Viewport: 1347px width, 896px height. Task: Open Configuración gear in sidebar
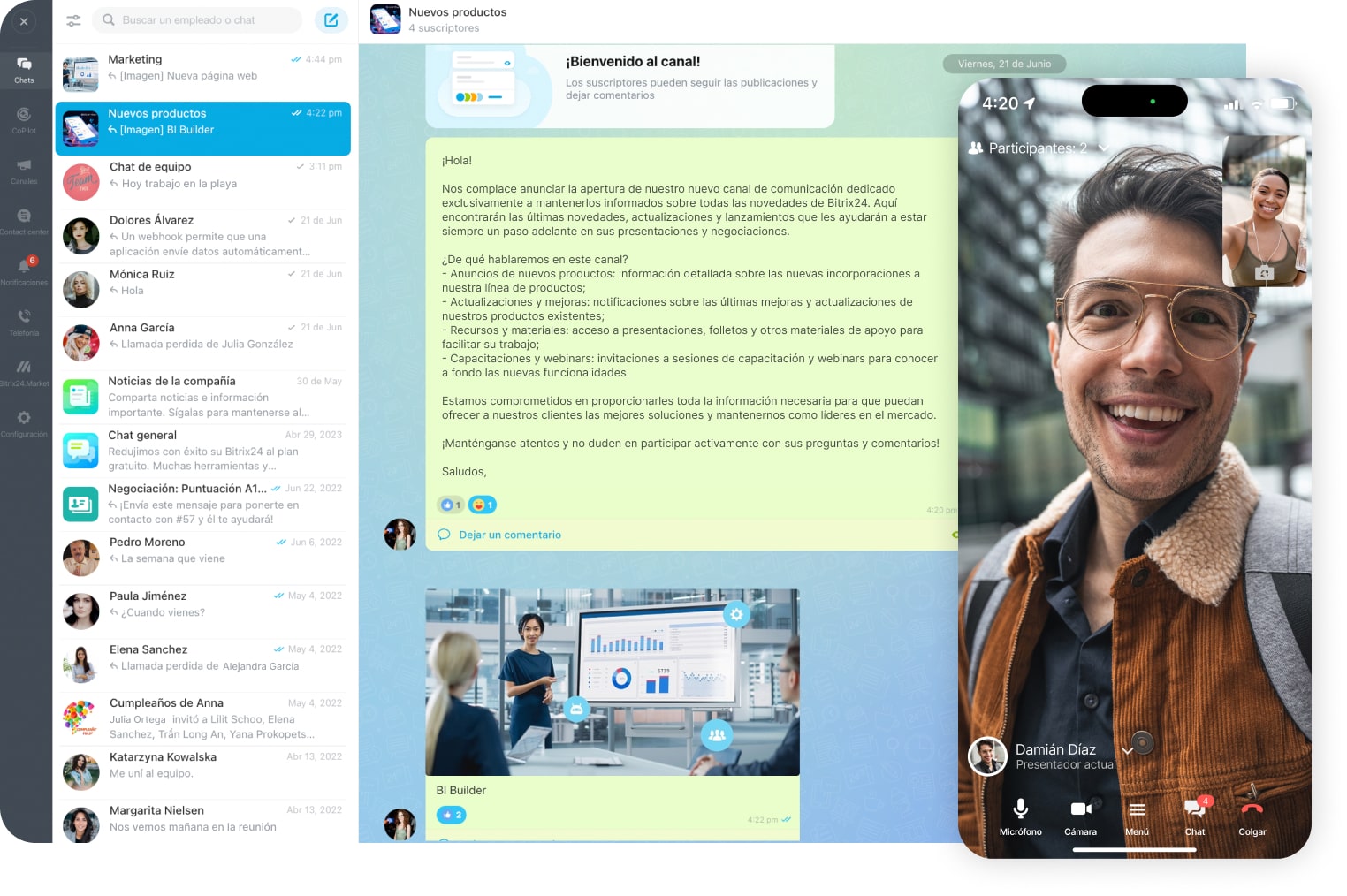pos(24,421)
